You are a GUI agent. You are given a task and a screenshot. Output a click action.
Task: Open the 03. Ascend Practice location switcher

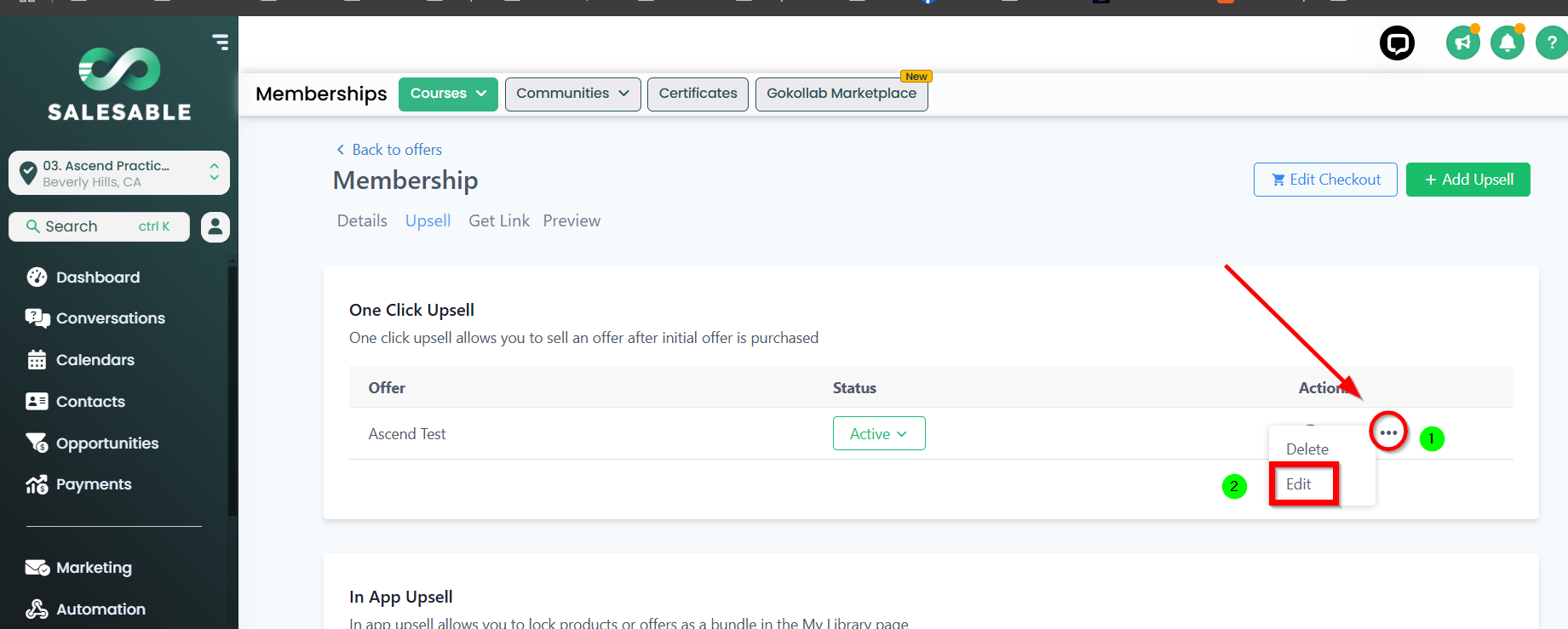pos(119,173)
